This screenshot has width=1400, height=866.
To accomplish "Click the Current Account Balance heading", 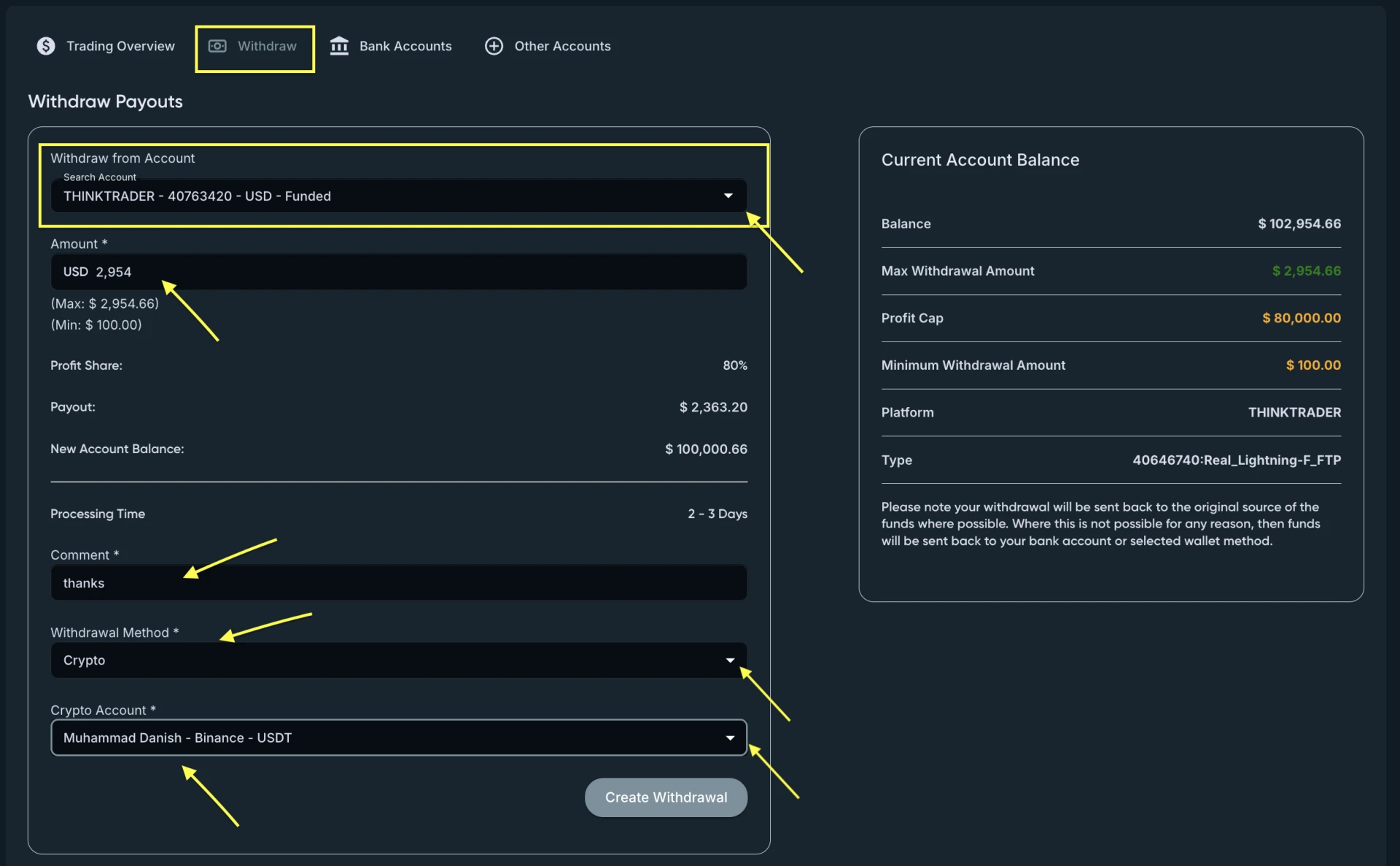I will pyautogui.click(x=980, y=160).
